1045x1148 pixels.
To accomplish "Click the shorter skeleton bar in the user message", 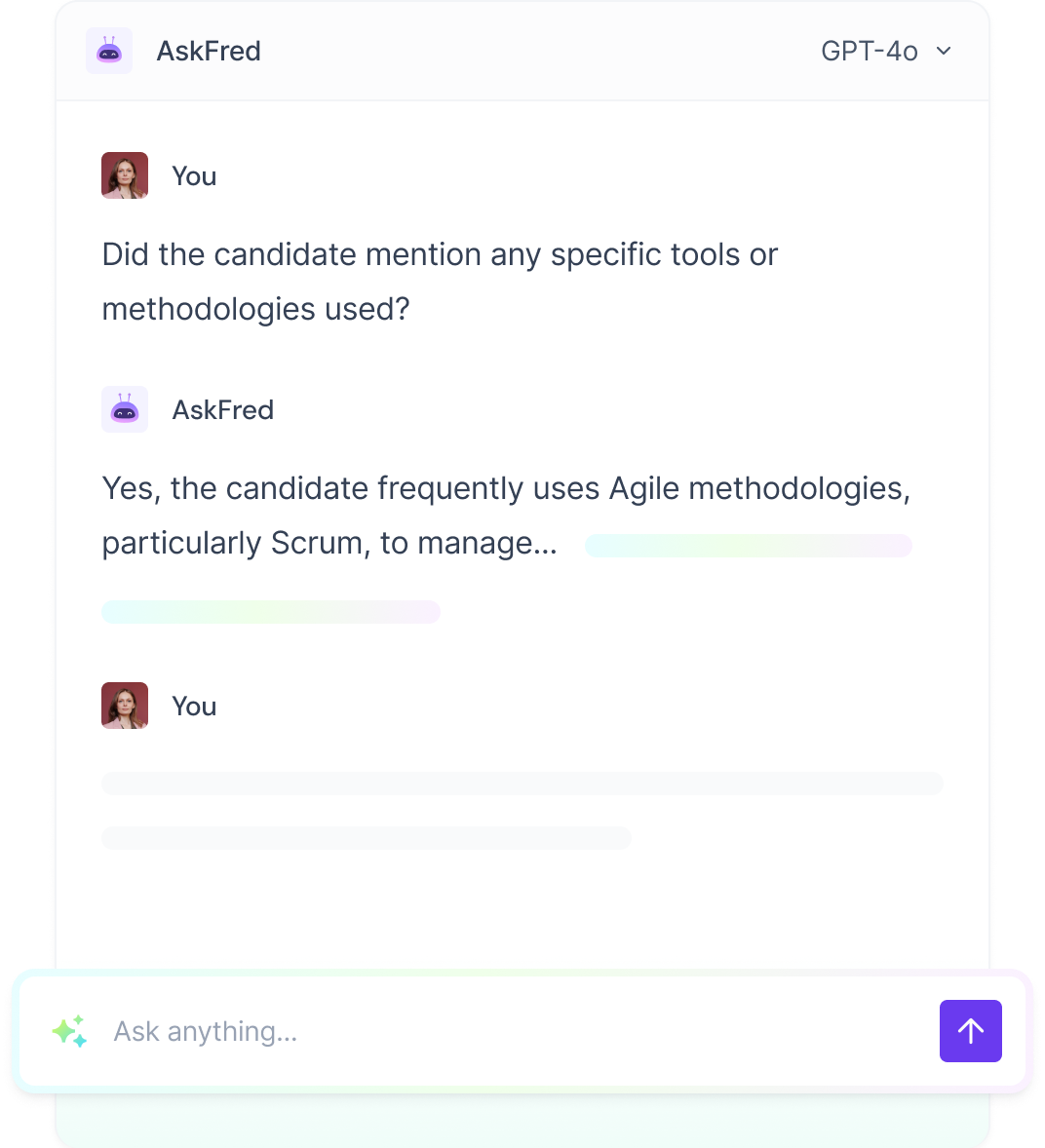I will [366, 838].
